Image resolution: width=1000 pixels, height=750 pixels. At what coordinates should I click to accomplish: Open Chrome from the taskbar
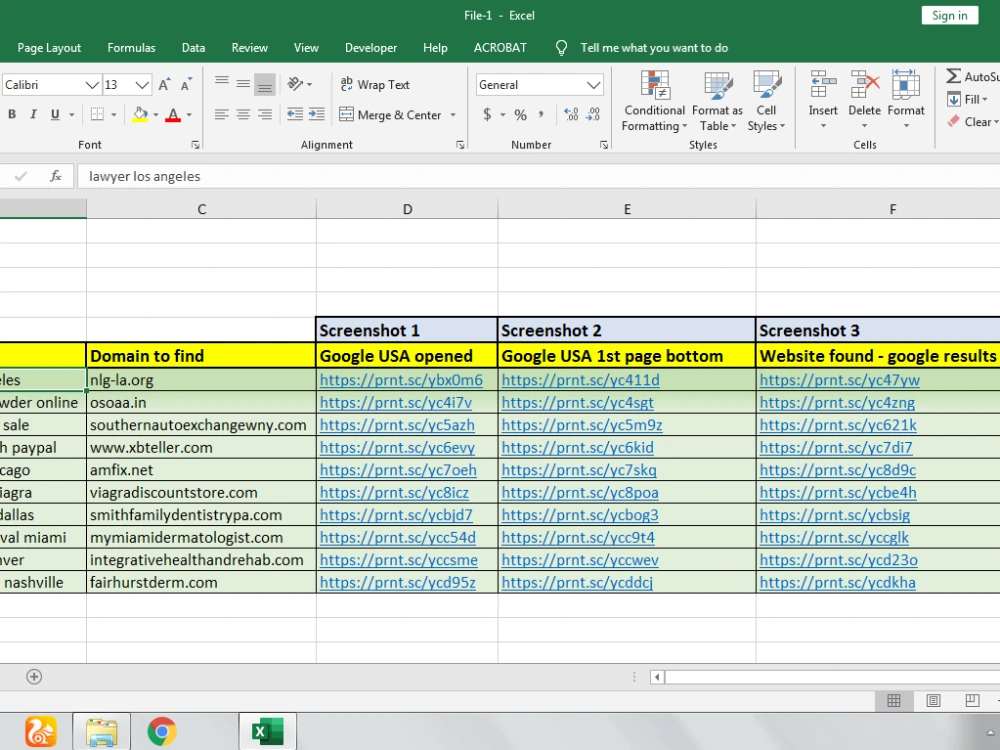(162, 731)
